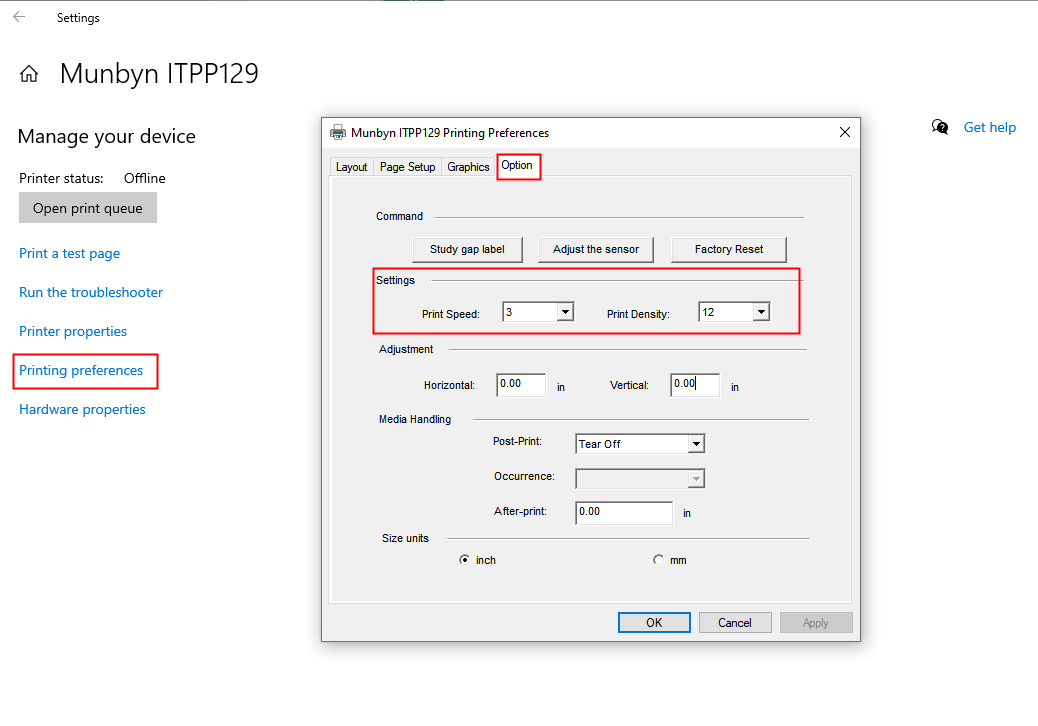
Task: Open the Printer properties link
Action: 73,331
